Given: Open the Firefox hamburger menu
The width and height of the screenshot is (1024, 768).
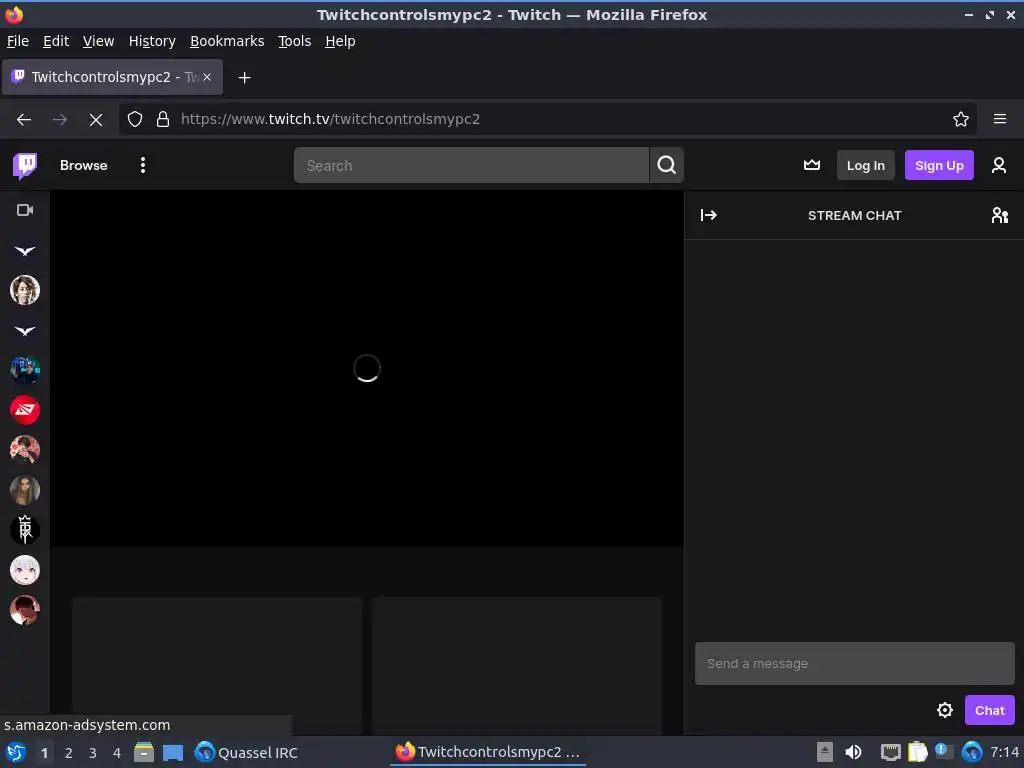Looking at the screenshot, I should pyautogui.click(x=999, y=119).
